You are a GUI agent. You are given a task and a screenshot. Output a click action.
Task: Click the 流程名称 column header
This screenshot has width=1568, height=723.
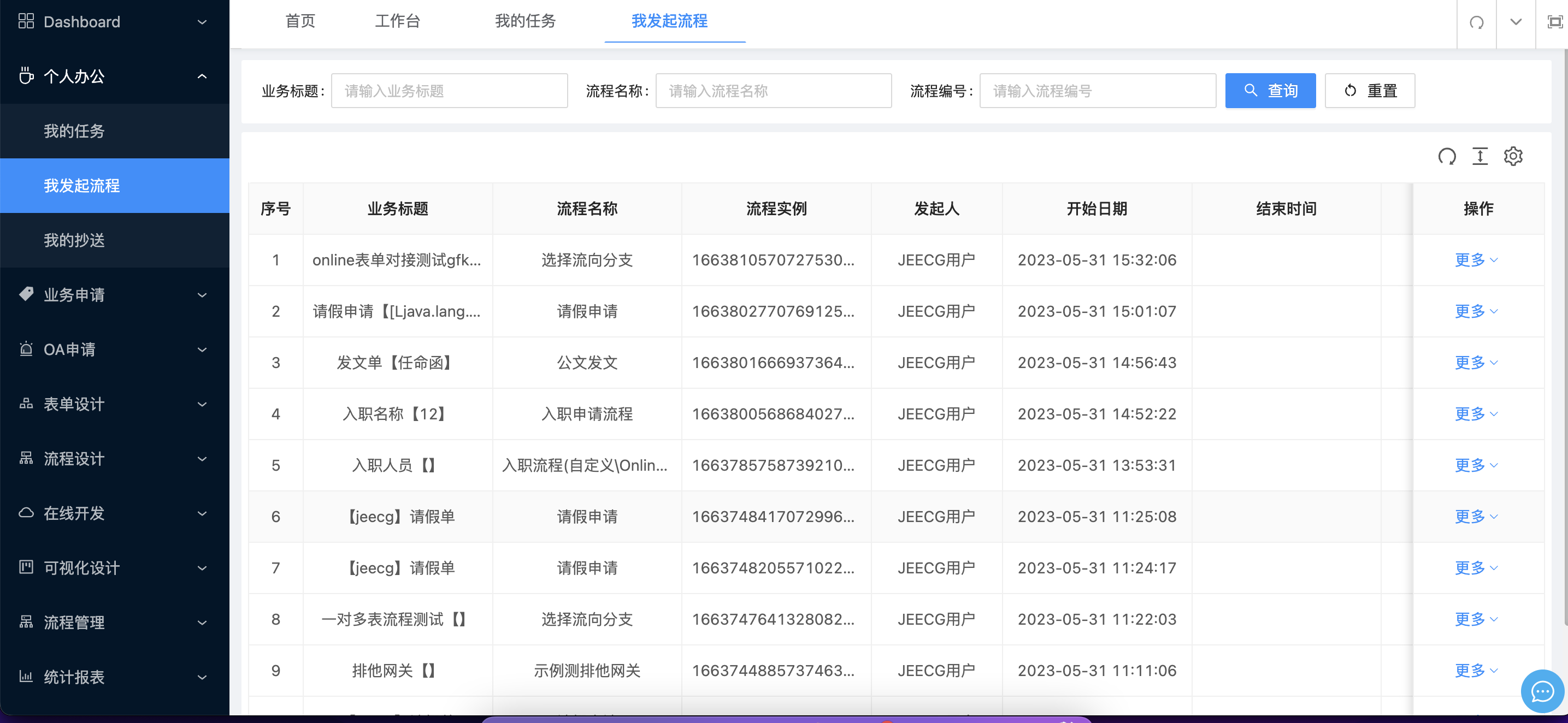(x=587, y=209)
